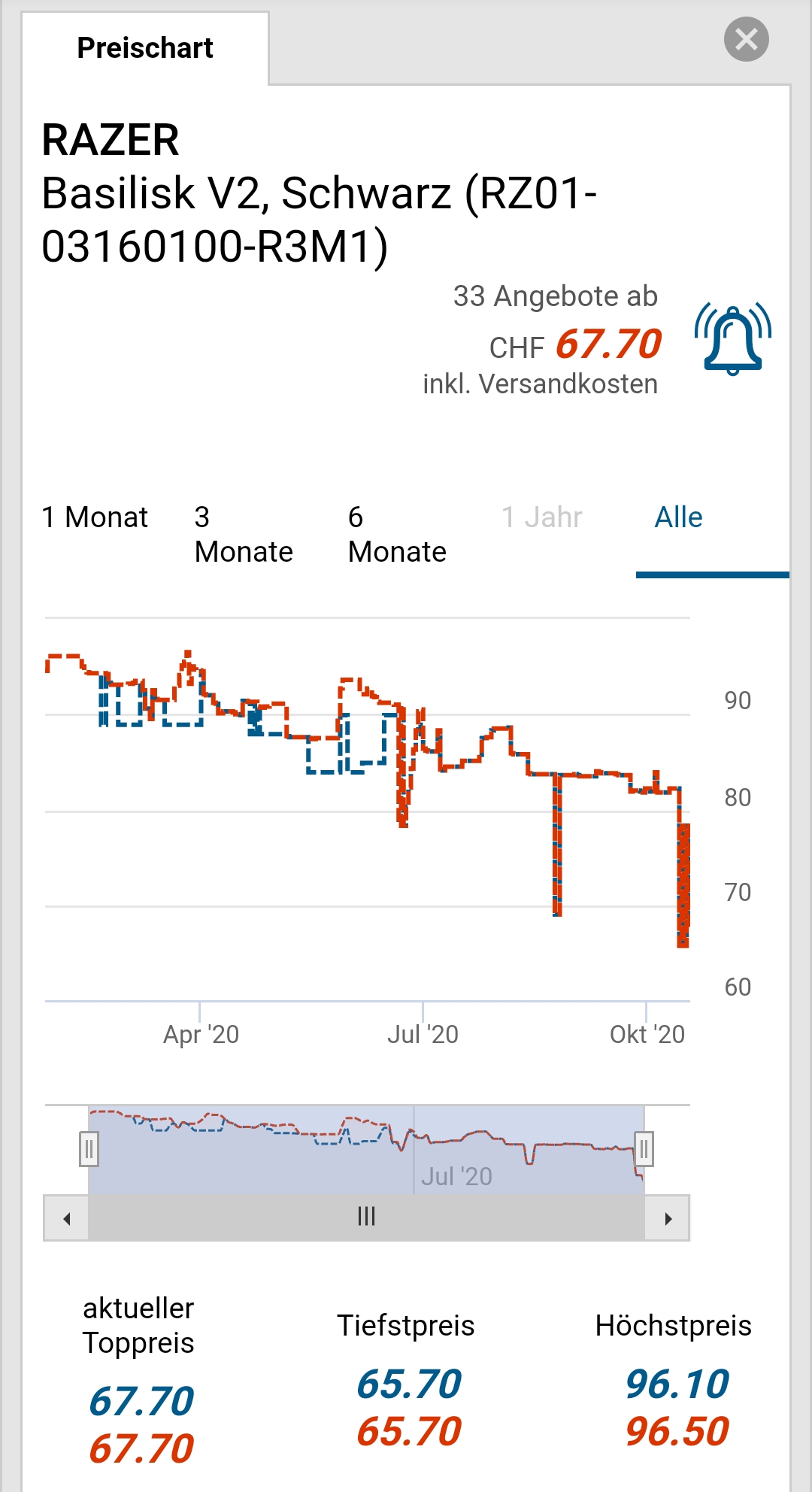Click the Höchstpreis 96.50 red value

click(677, 1431)
